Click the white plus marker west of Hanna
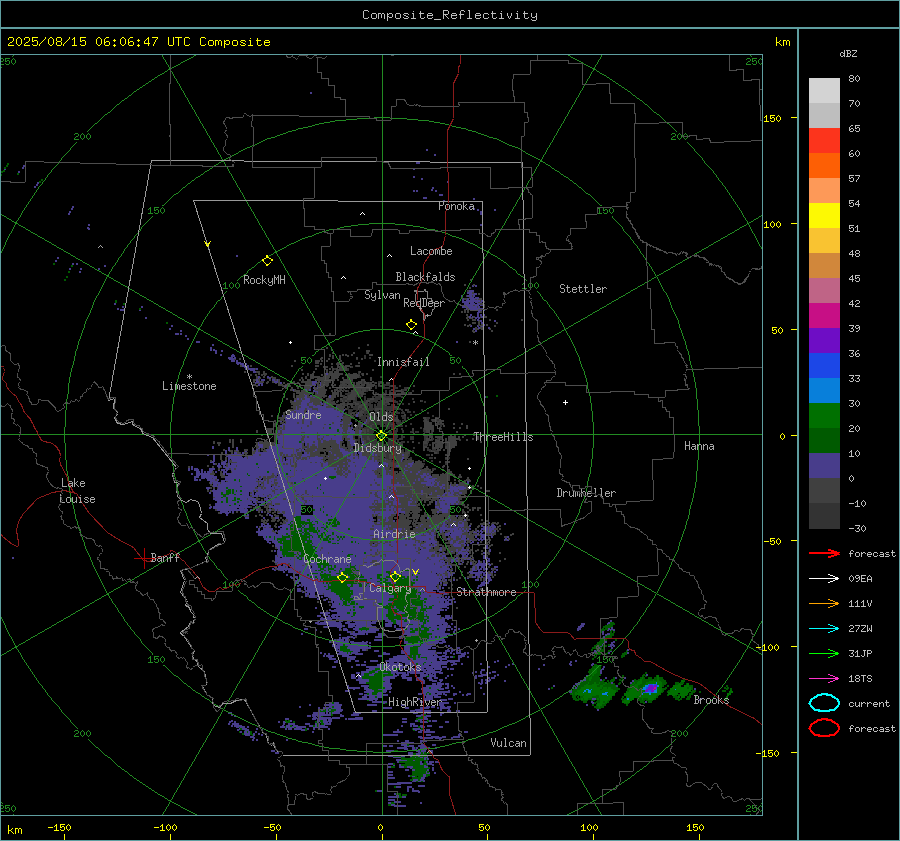Screen dimensions: 900x841 [x=565, y=402]
